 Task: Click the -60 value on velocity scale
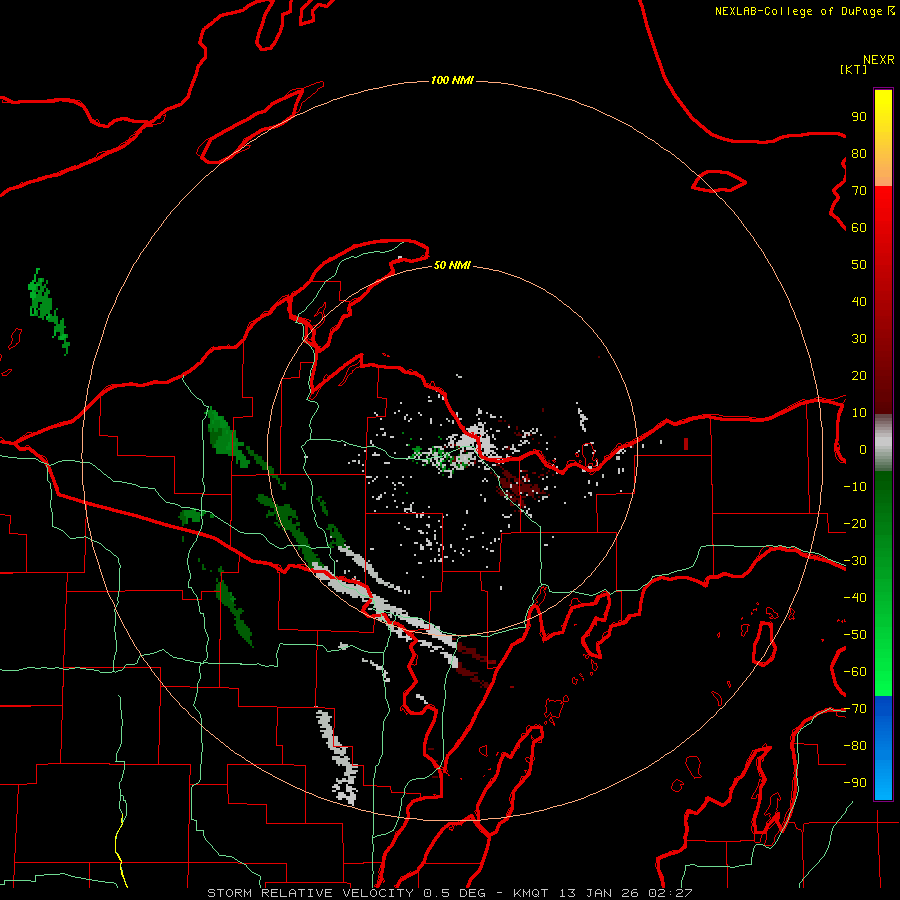[x=855, y=672]
